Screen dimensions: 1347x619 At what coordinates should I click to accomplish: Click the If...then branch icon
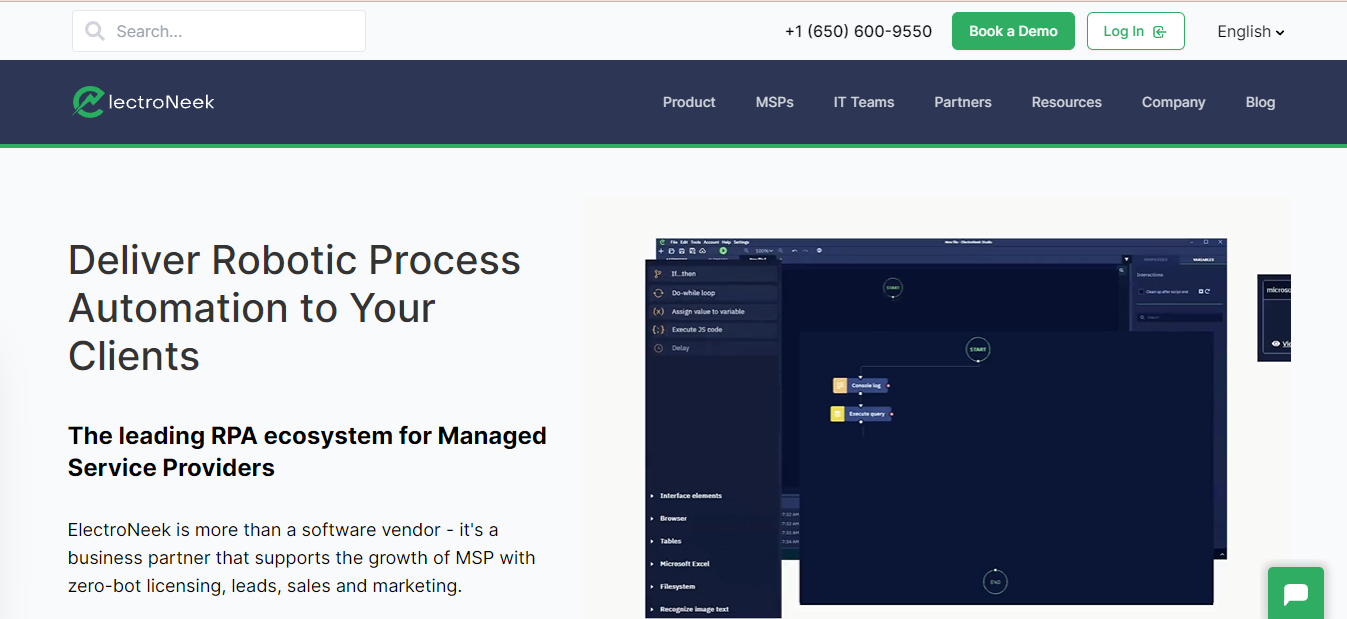pos(658,274)
